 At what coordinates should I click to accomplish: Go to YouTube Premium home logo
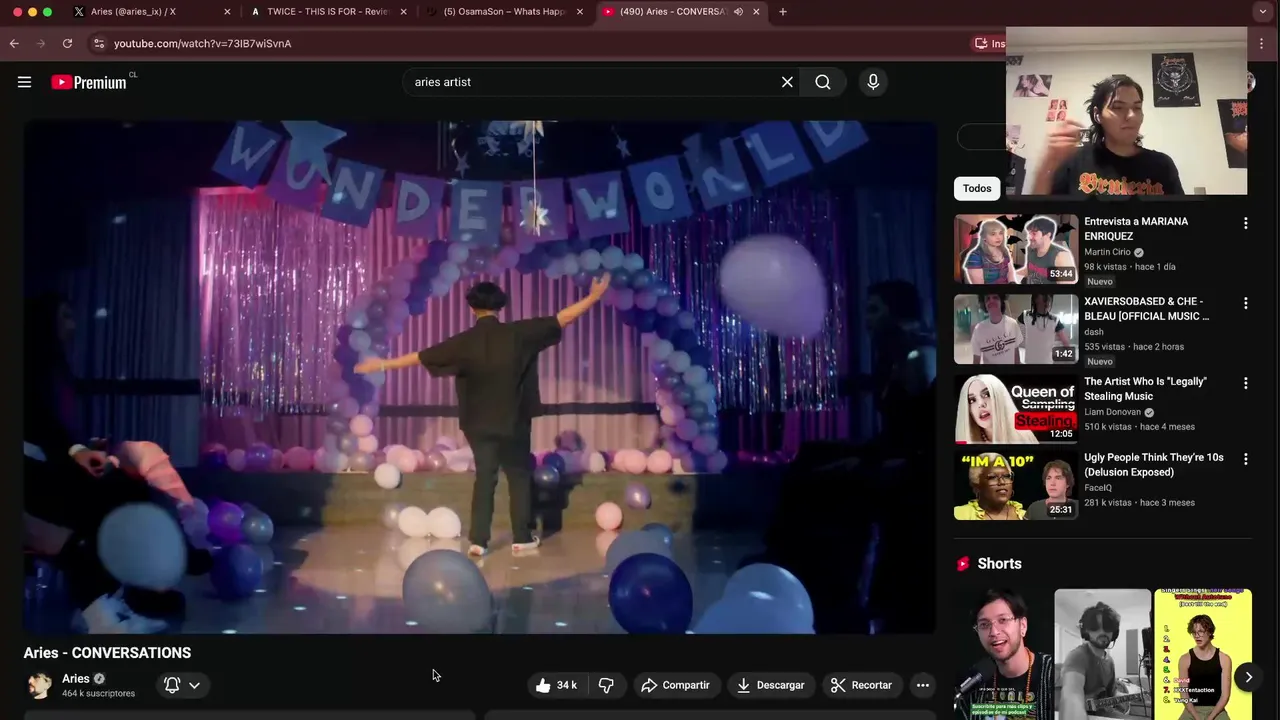point(89,82)
